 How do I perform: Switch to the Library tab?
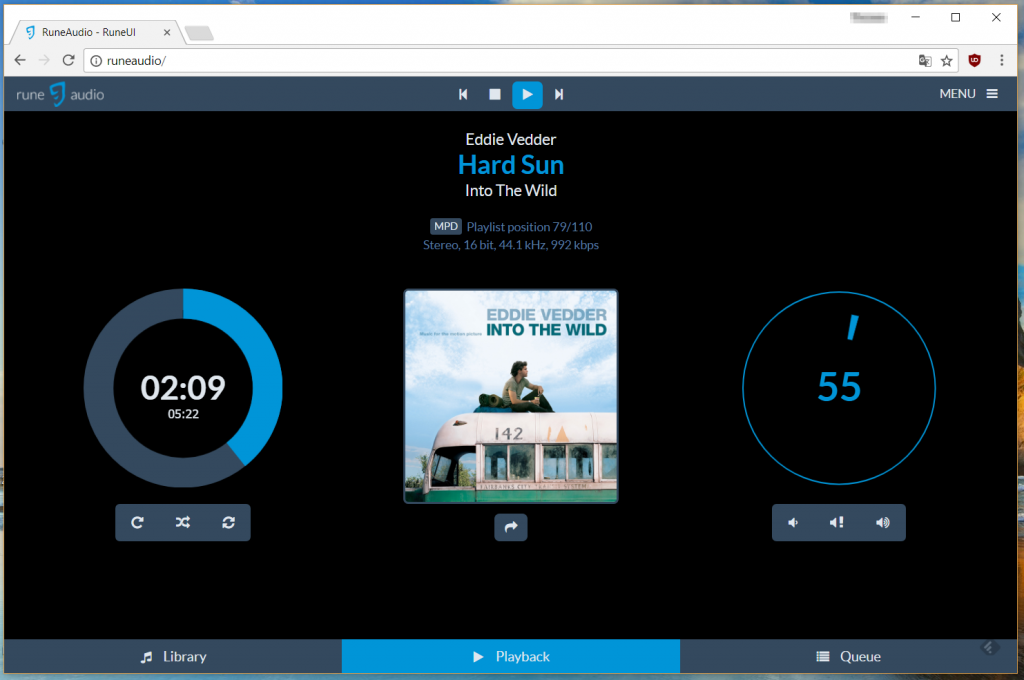click(171, 656)
